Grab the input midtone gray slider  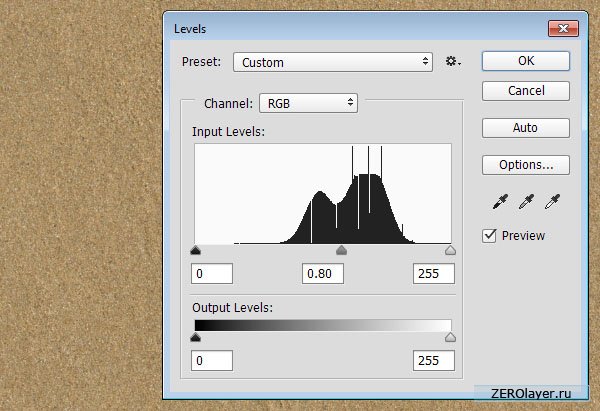[x=341, y=251]
